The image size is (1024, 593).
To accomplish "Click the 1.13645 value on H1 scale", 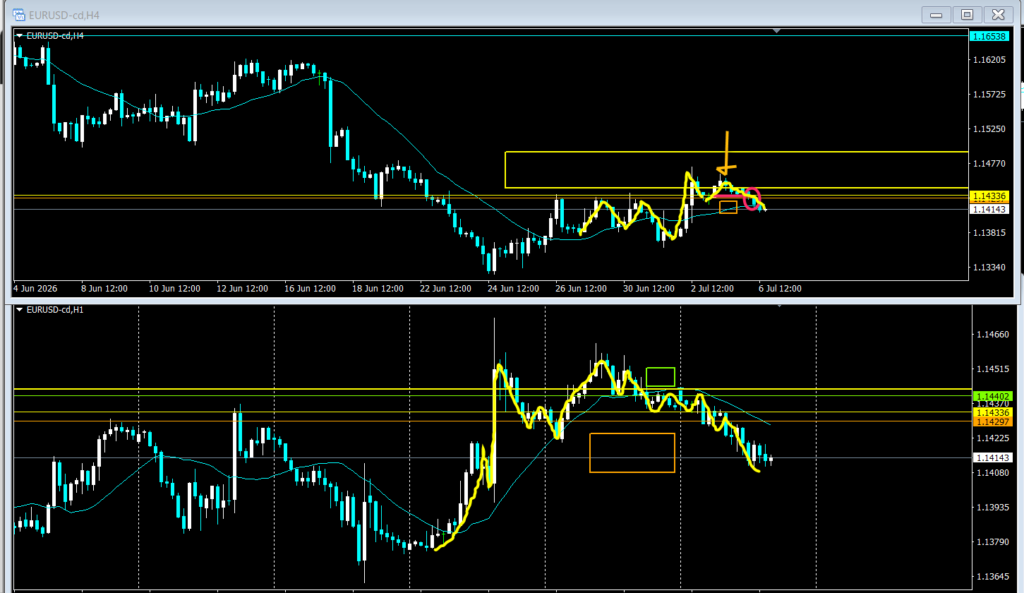I will tap(993, 577).
